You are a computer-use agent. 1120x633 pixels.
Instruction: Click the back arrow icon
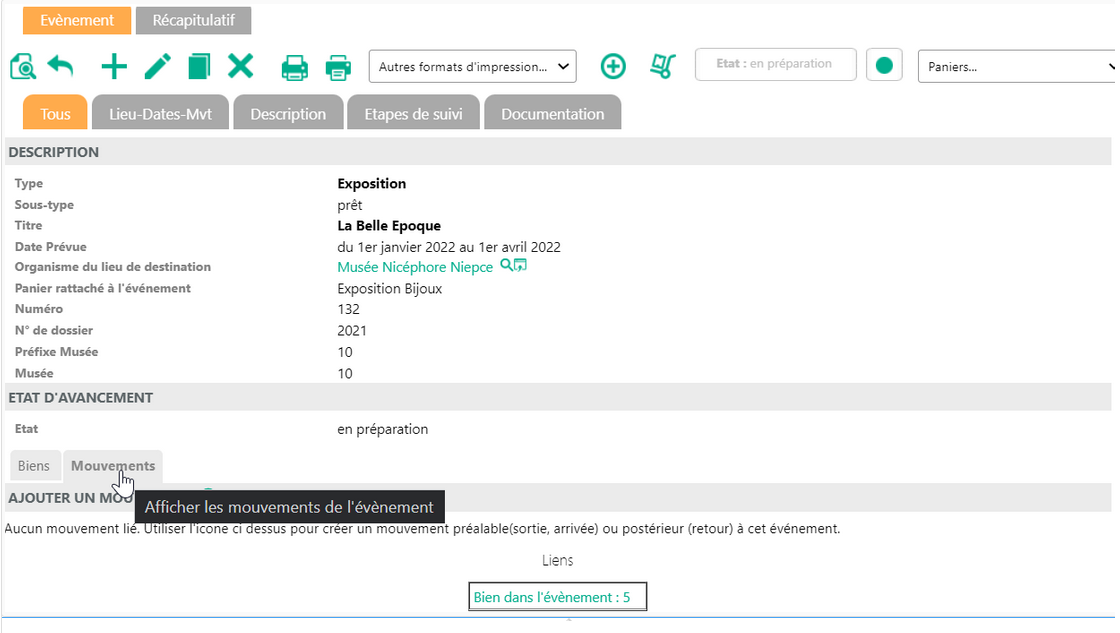61,67
